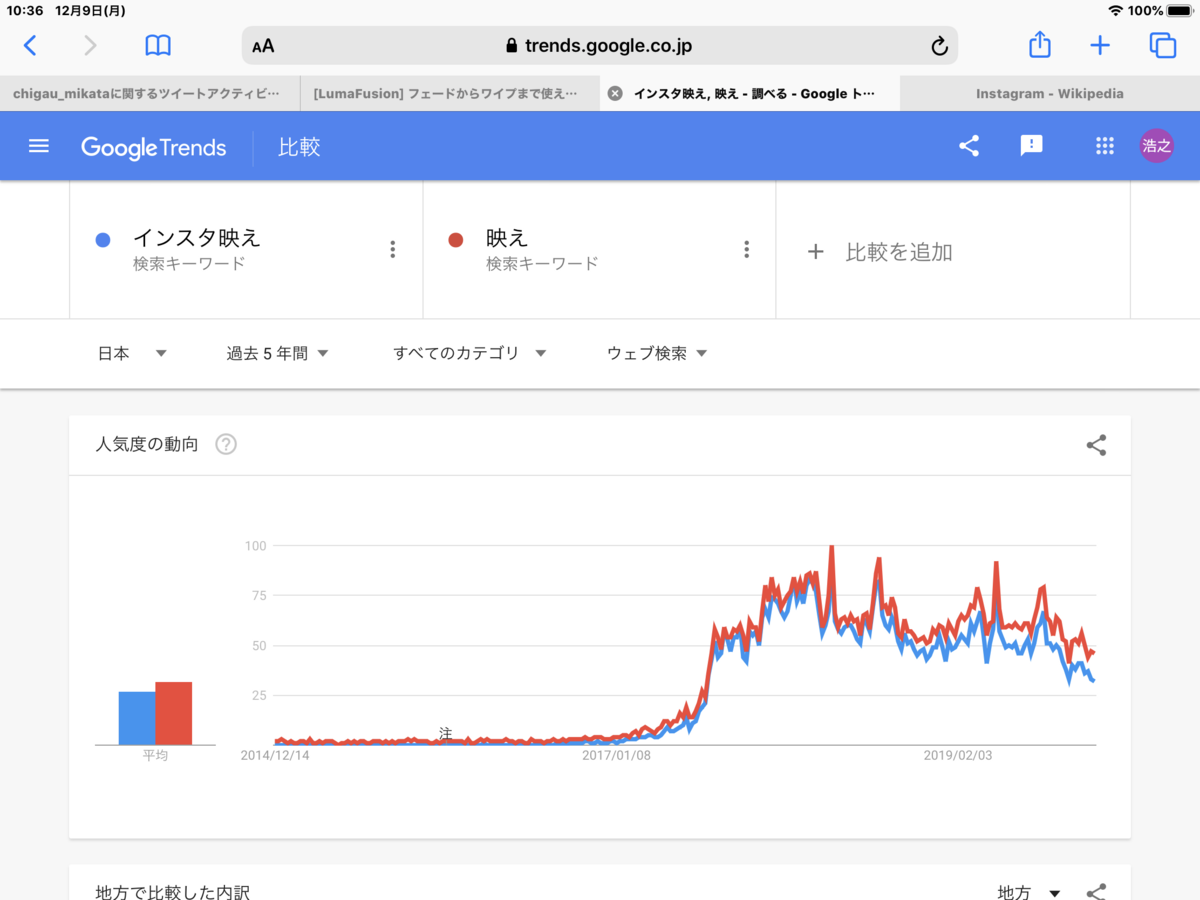Open Safari bookmarks book icon
1200x900 pixels.
(158, 45)
